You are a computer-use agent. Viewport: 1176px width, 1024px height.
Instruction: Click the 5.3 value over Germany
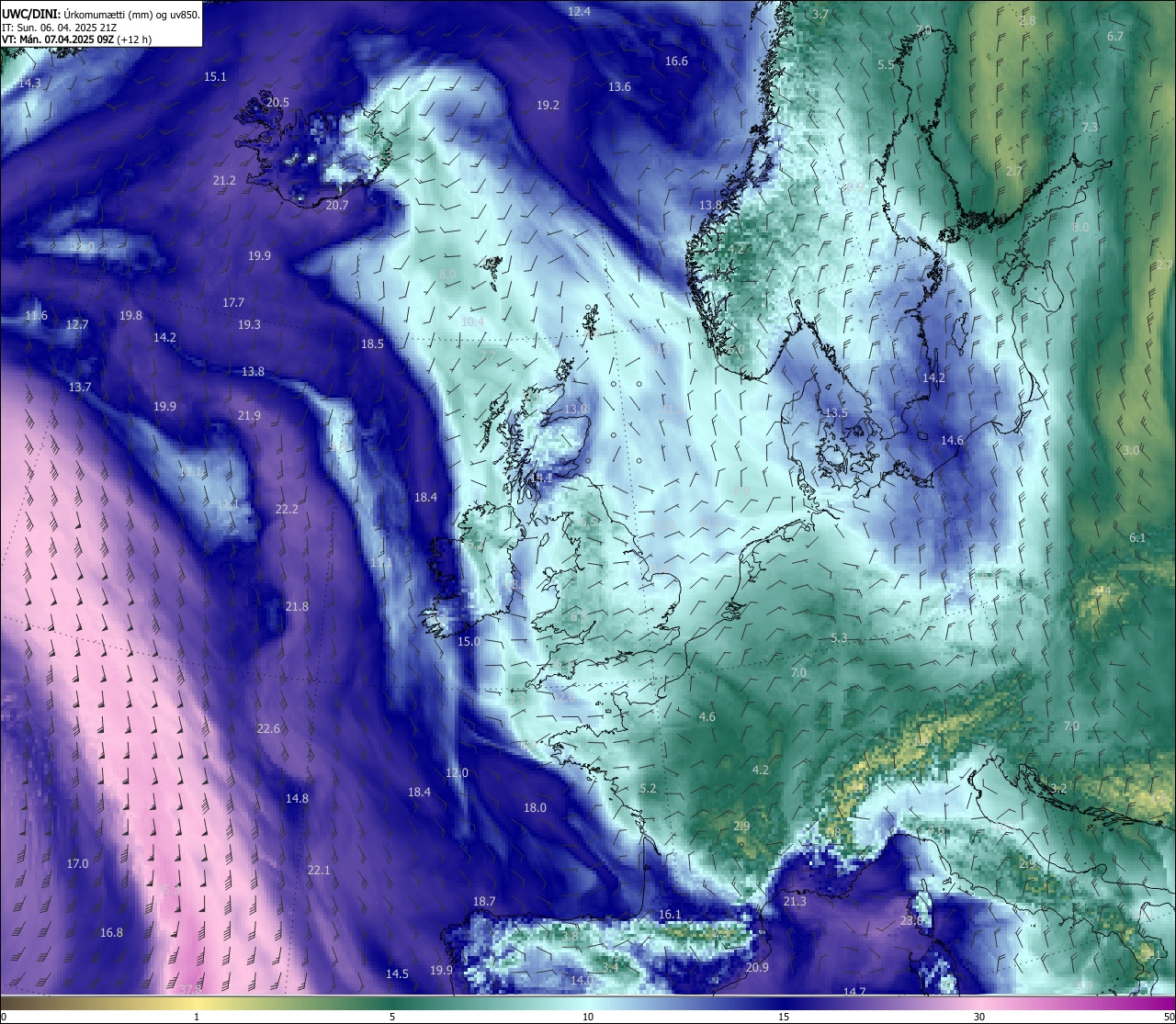tap(839, 638)
